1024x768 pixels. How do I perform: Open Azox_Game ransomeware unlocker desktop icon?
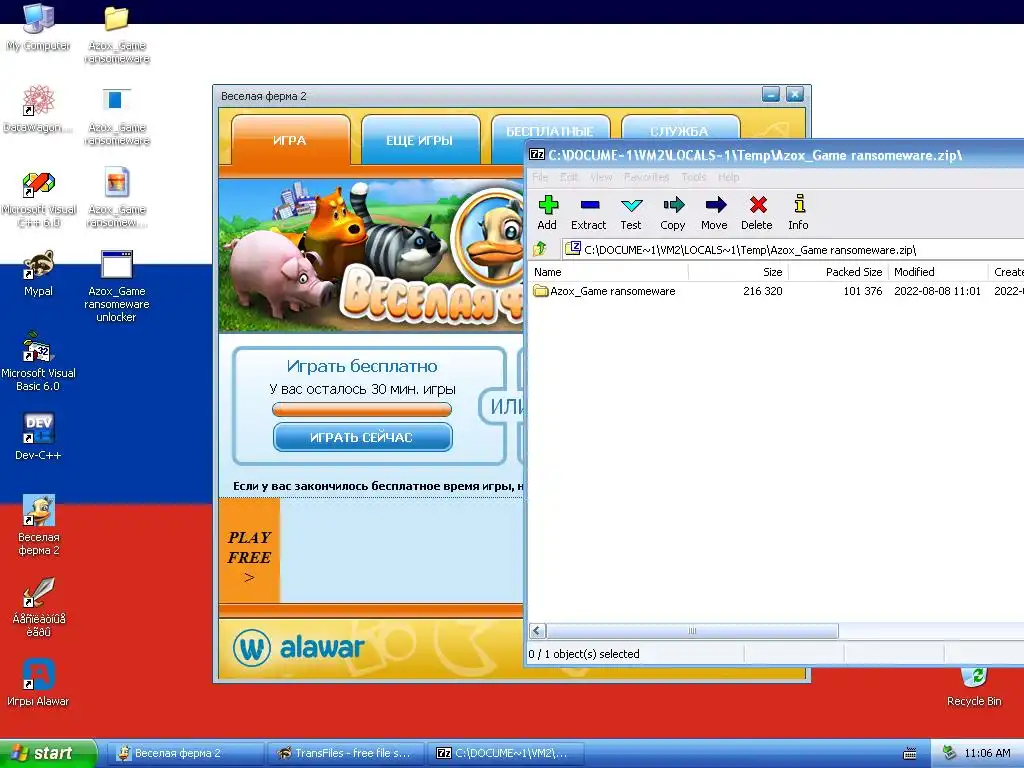click(116, 286)
